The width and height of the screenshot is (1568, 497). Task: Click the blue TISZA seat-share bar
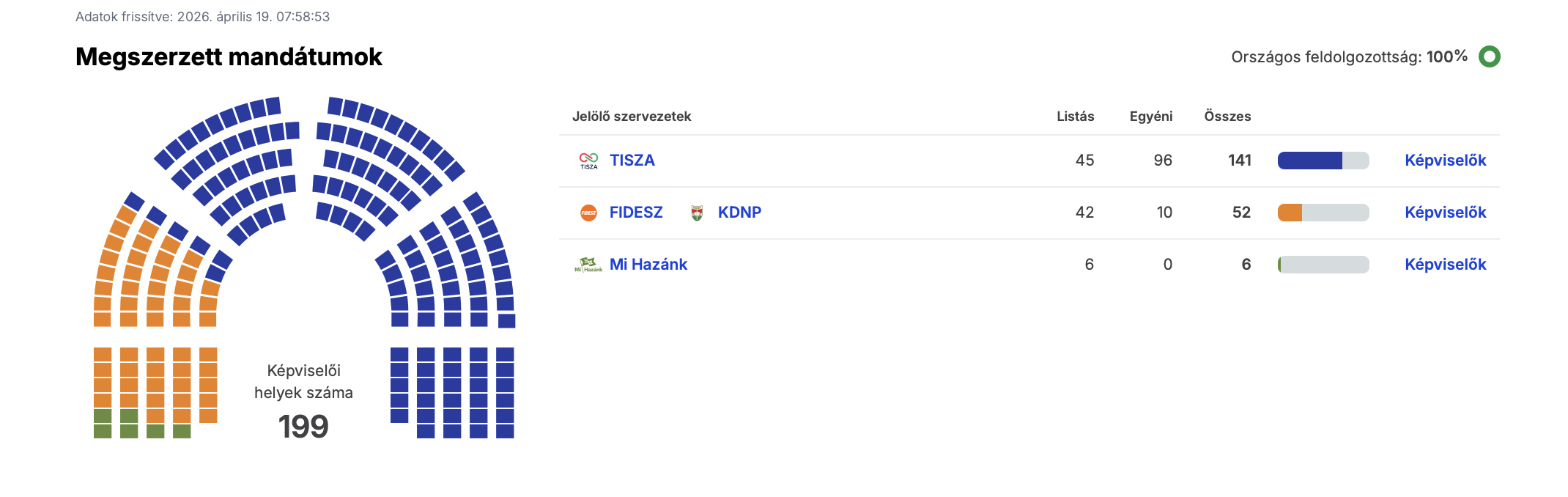point(1310,161)
